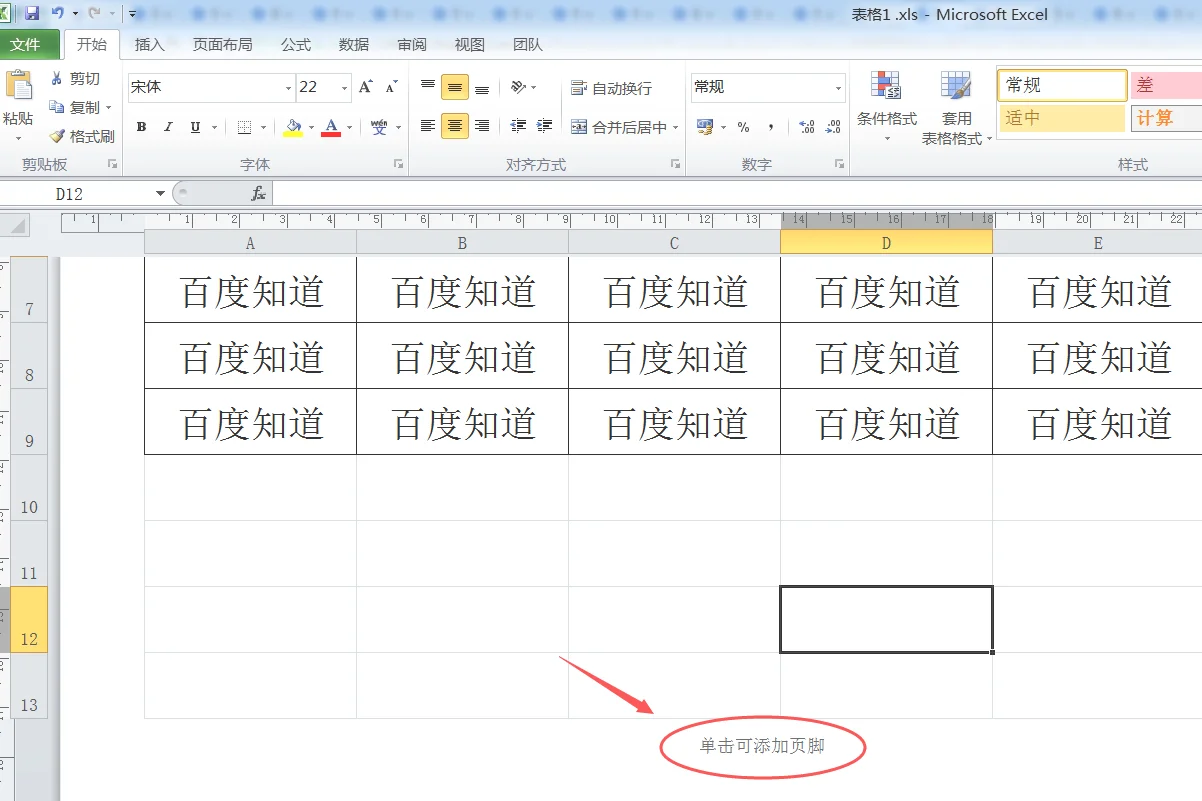Click '单击可添加页脚' to add footer

pos(762,746)
